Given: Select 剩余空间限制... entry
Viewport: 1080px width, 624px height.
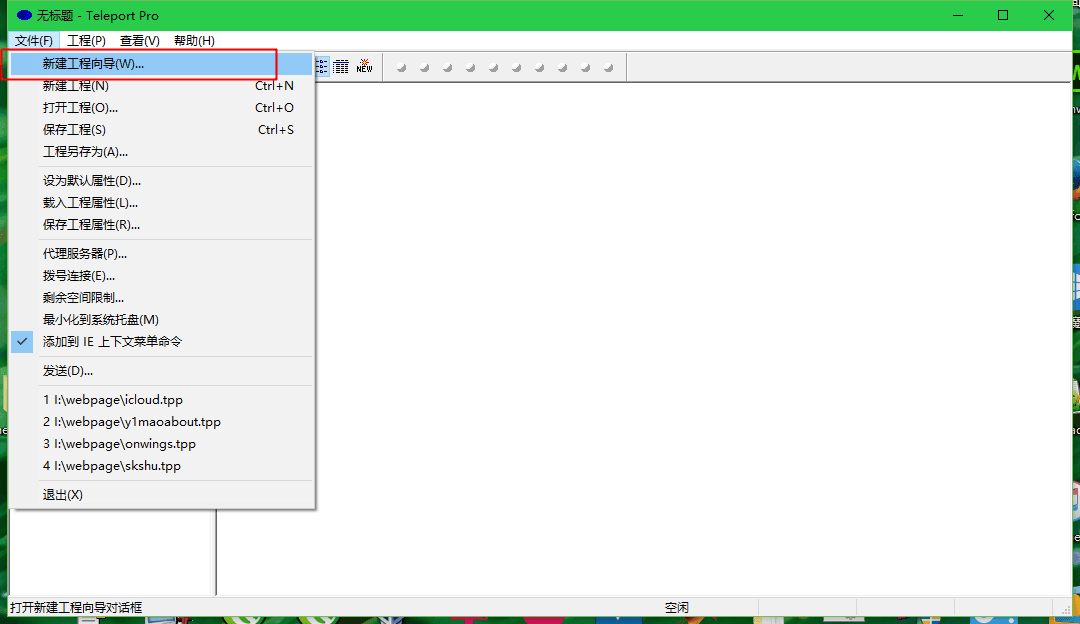Looking at the screenshot, I should tap(163, 298).
